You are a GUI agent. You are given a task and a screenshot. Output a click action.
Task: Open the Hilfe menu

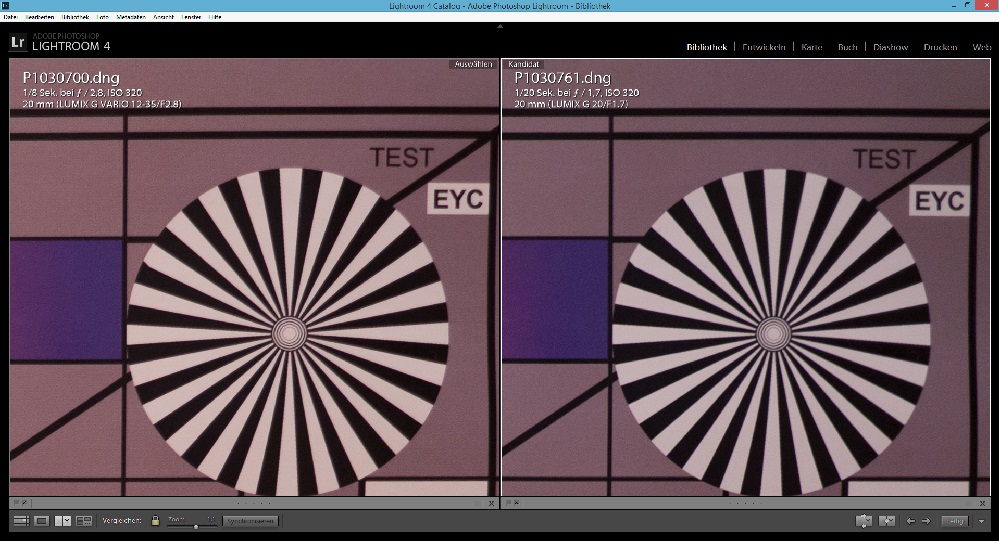tap(215, 17)
